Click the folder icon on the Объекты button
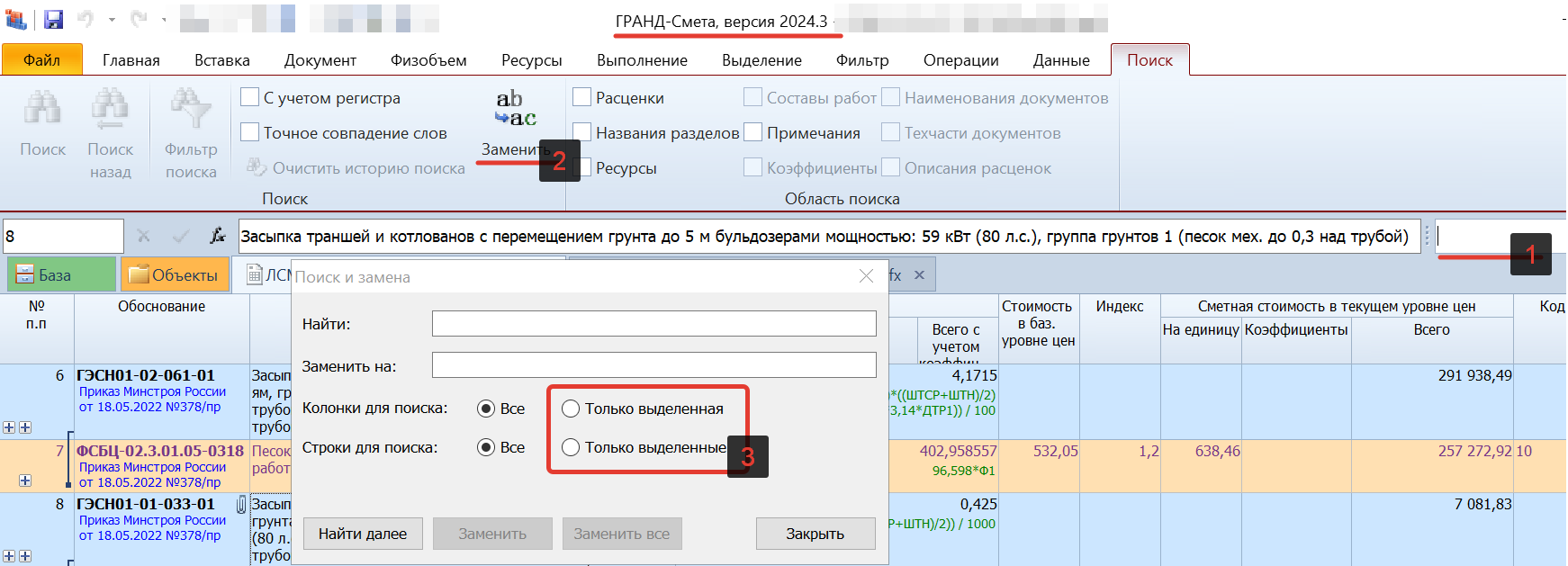Screen dimensions: 1568x566 coord(139,275)
